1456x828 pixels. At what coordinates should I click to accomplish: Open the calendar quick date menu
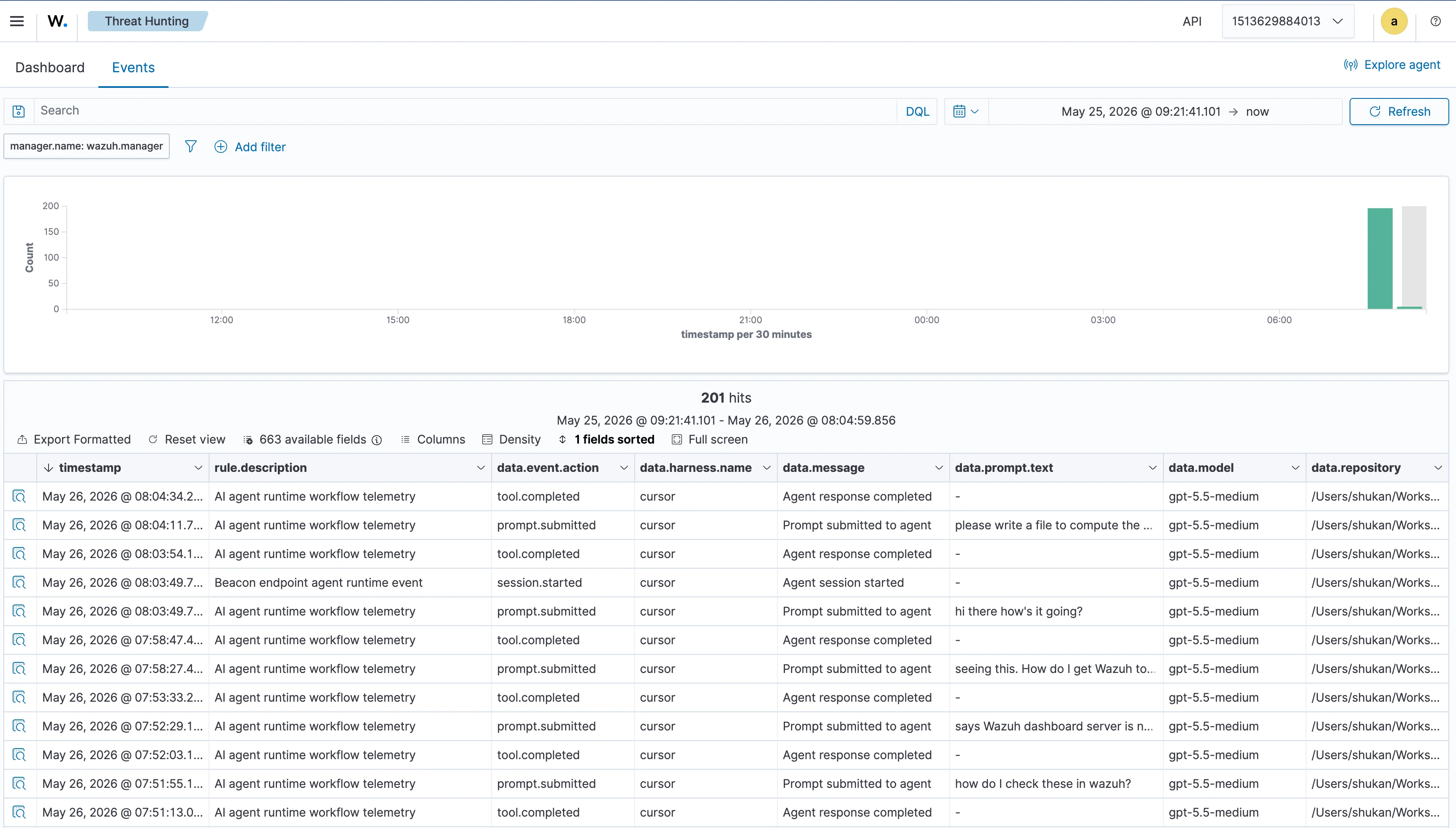pyautogui.click(x=966, y=112)
